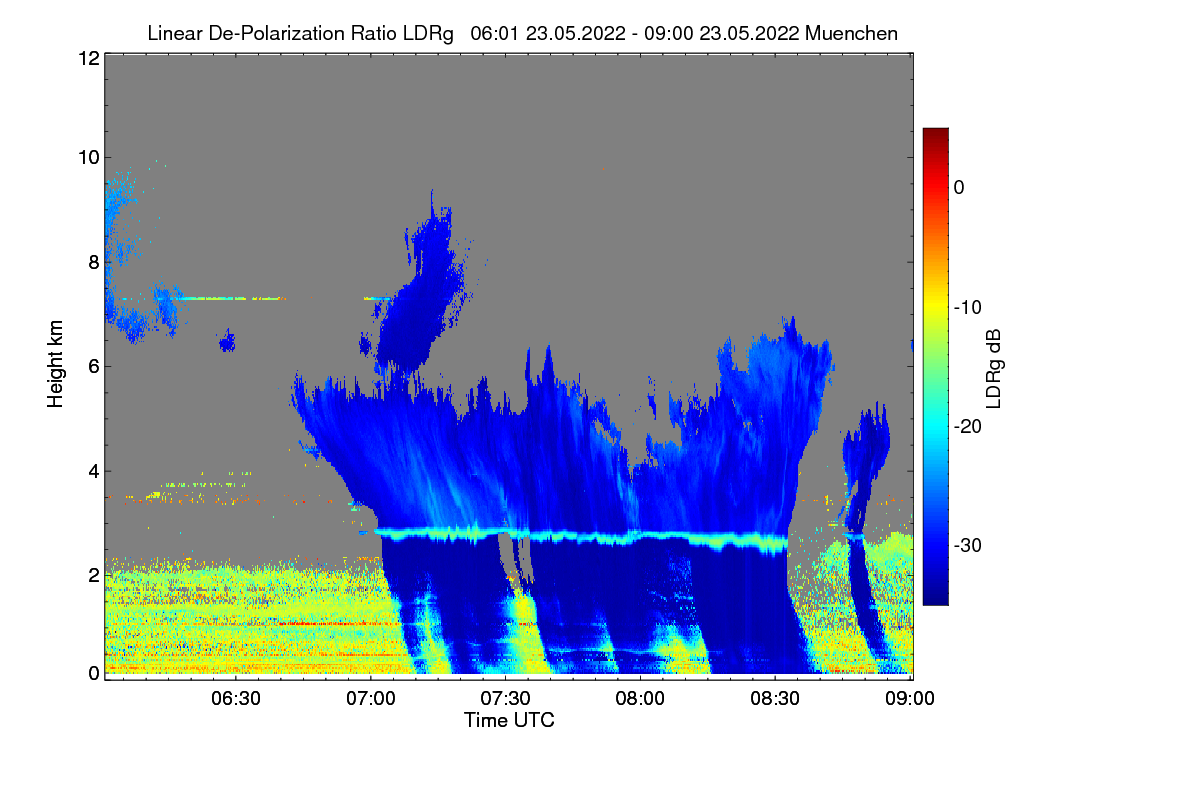The width and height of the screenshot is (1200, 800).
Task: Click the colorbar label '0'
Action: click(x=959, y=188)
